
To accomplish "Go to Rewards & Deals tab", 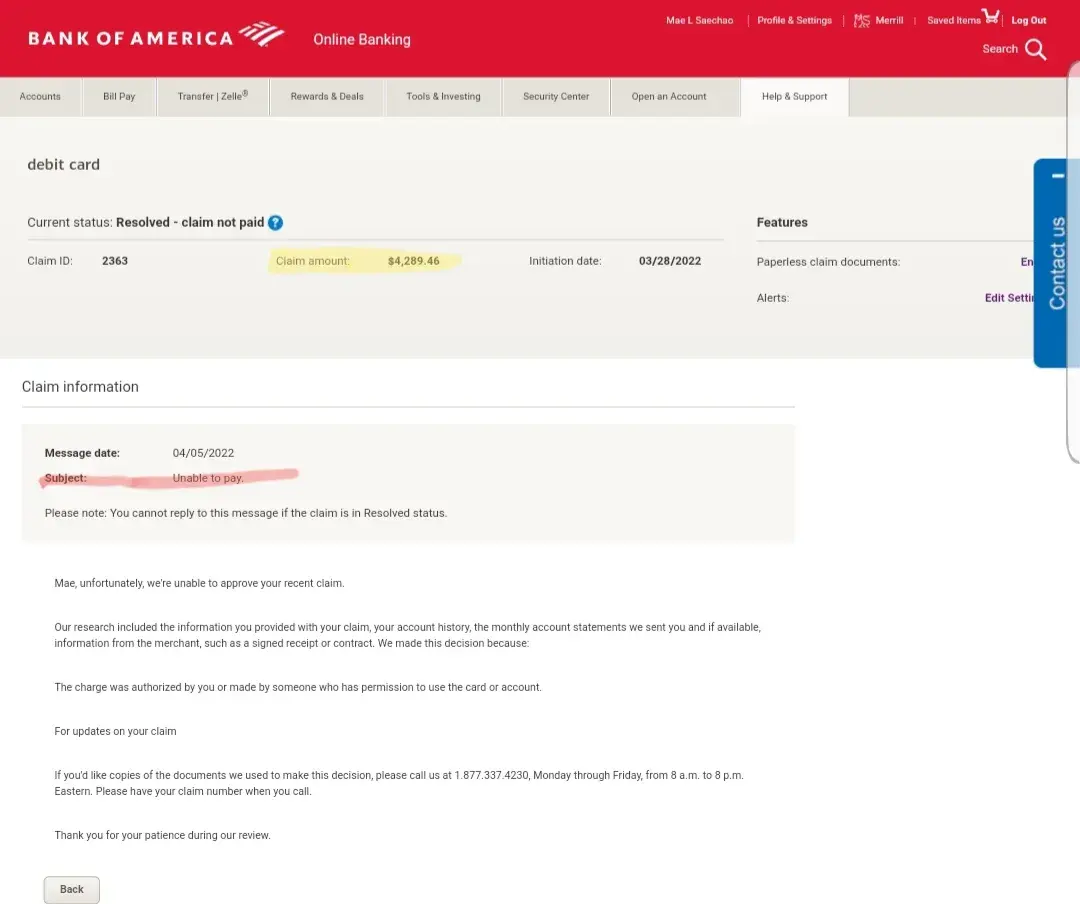I will [x=327, y=96].
